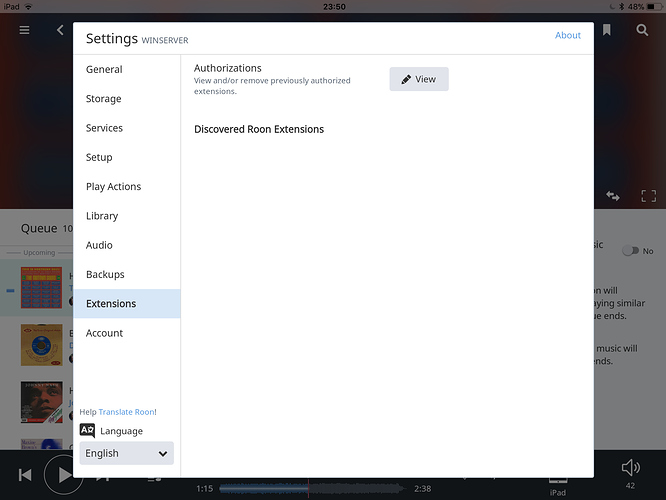This screenshot has width=666, height=500.
Task: Open search with the magnifier icon
Action: pos(642,30)
